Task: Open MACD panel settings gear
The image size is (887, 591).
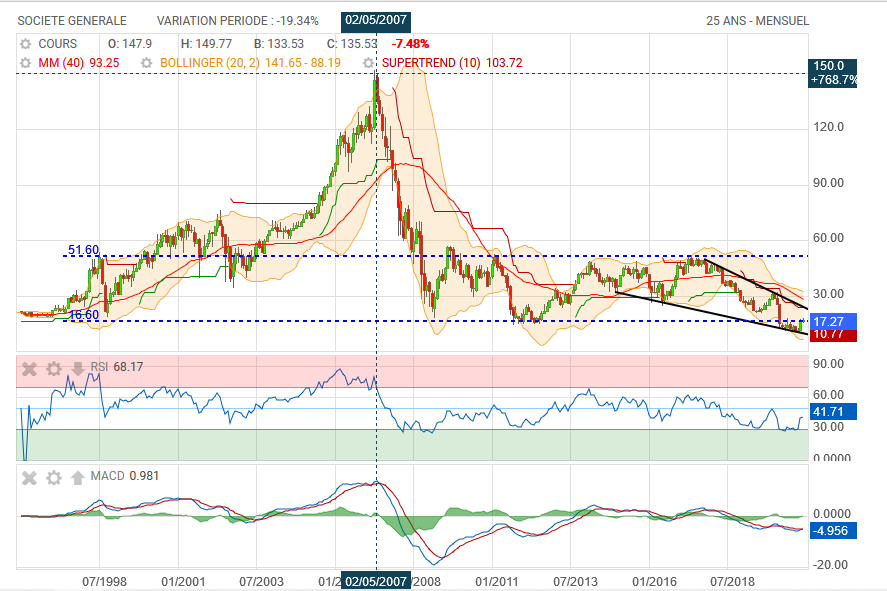Action: pos(54,477)
